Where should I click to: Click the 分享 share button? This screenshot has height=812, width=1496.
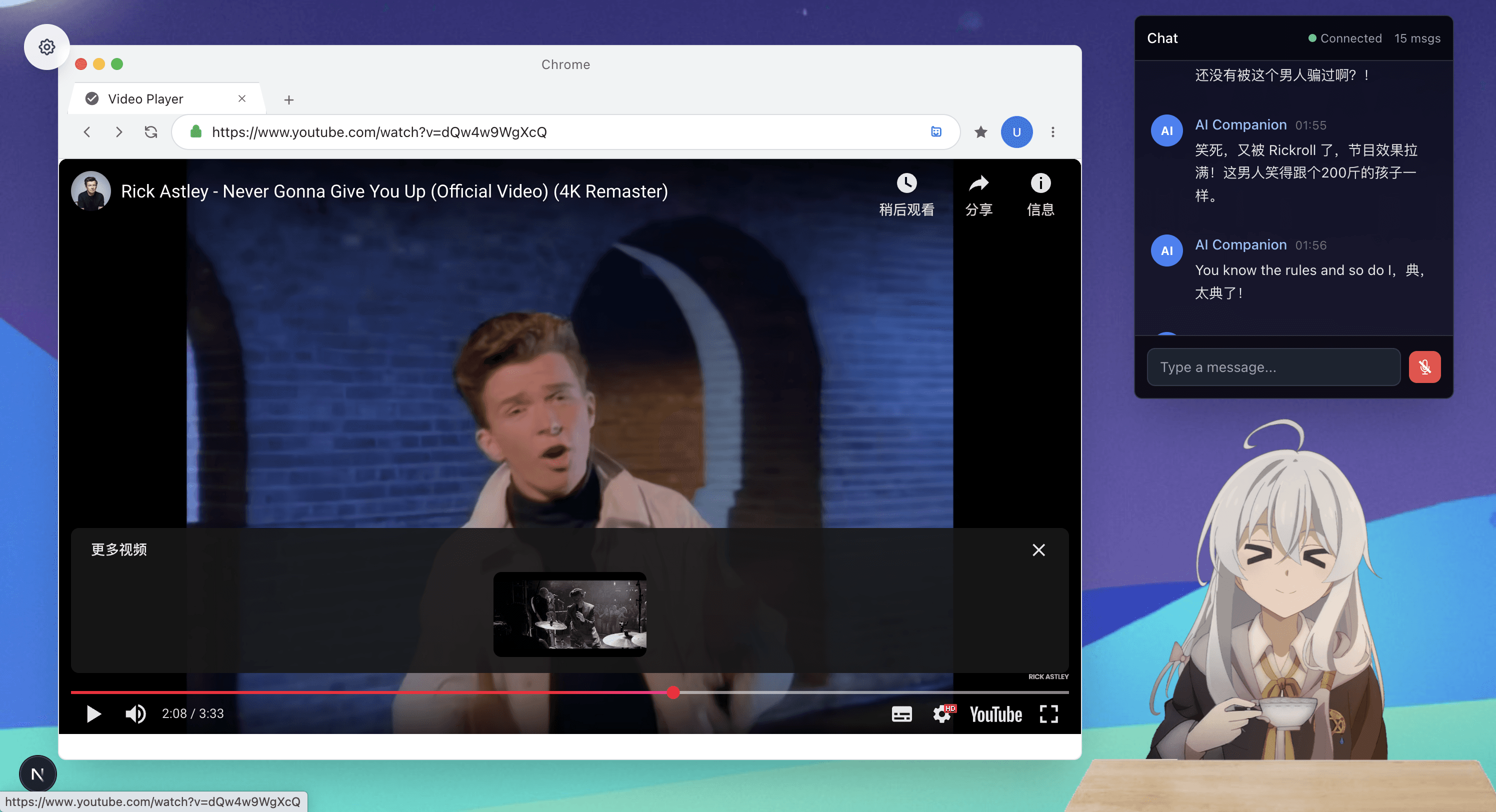pos(978,195)
